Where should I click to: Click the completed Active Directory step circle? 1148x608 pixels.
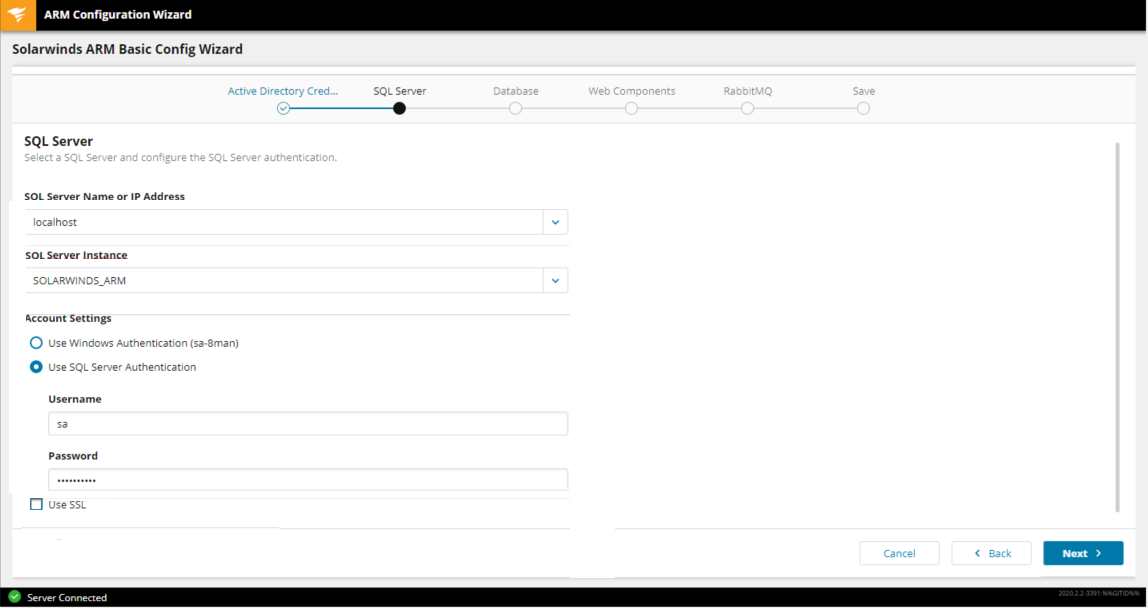coord(283,109)
